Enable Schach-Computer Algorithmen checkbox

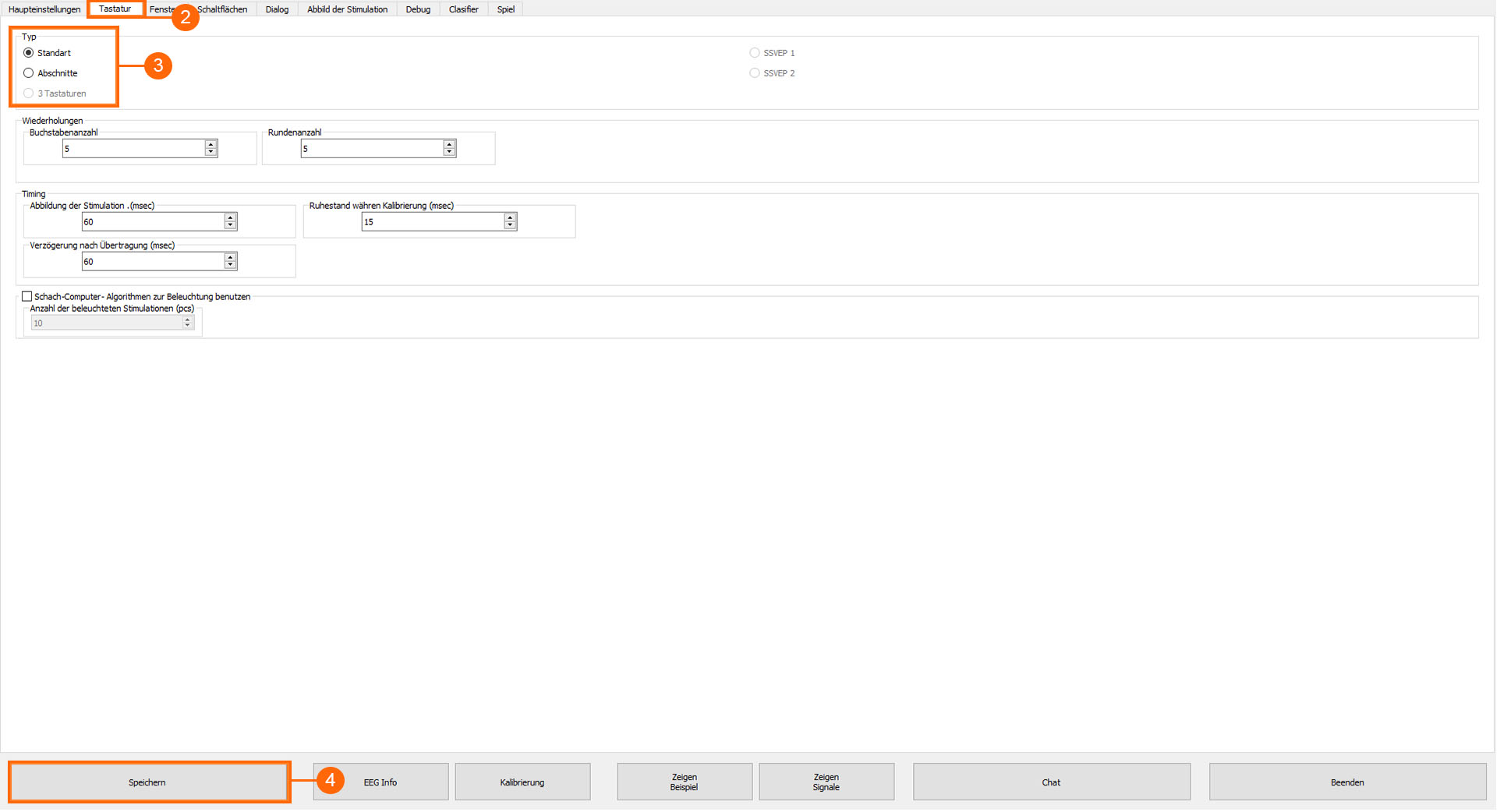(x=27, y=297)
